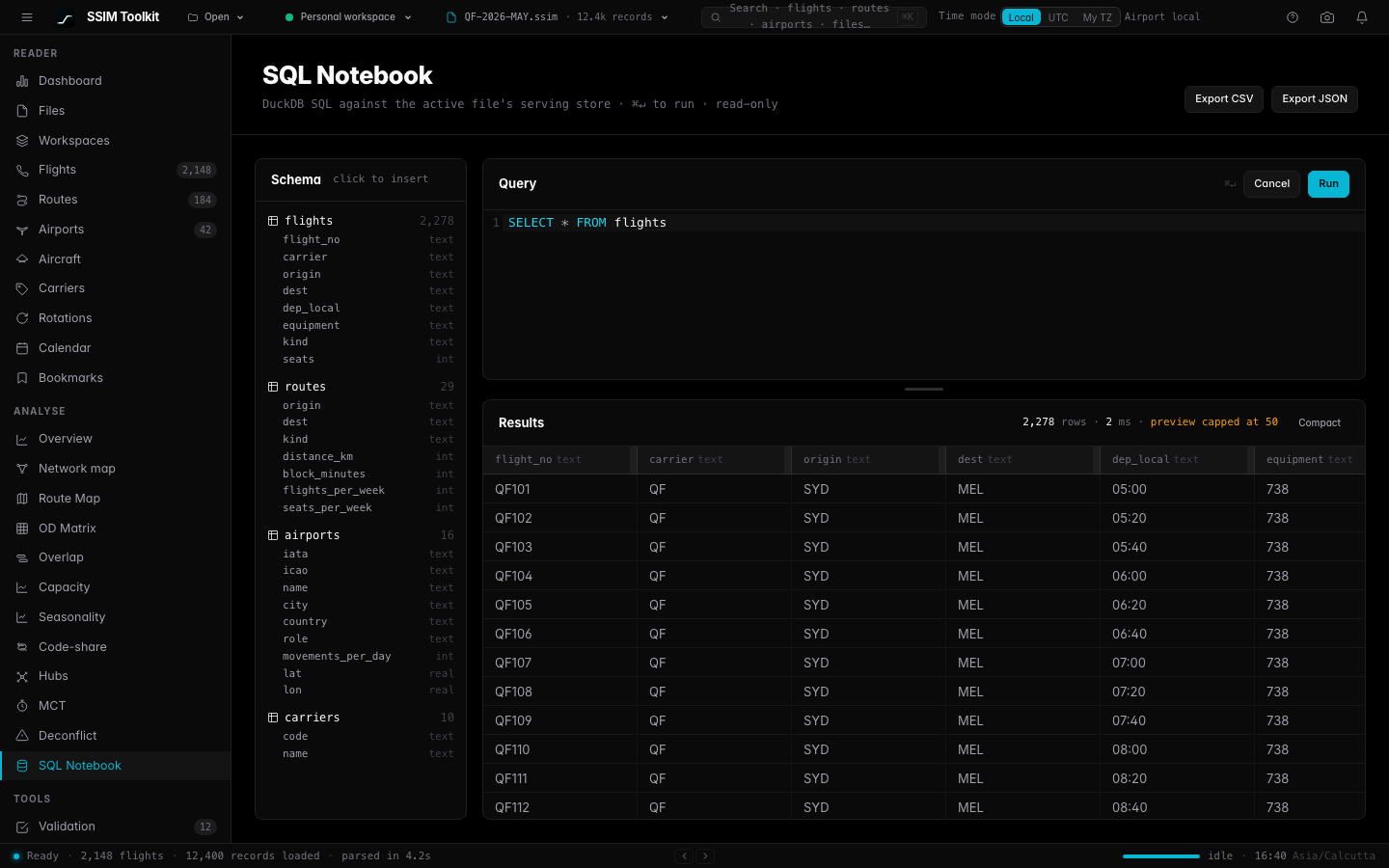Open the QF-2026-MAY.ssim file dropdown
Screen dimensions: 1389x868
[558, 17]
